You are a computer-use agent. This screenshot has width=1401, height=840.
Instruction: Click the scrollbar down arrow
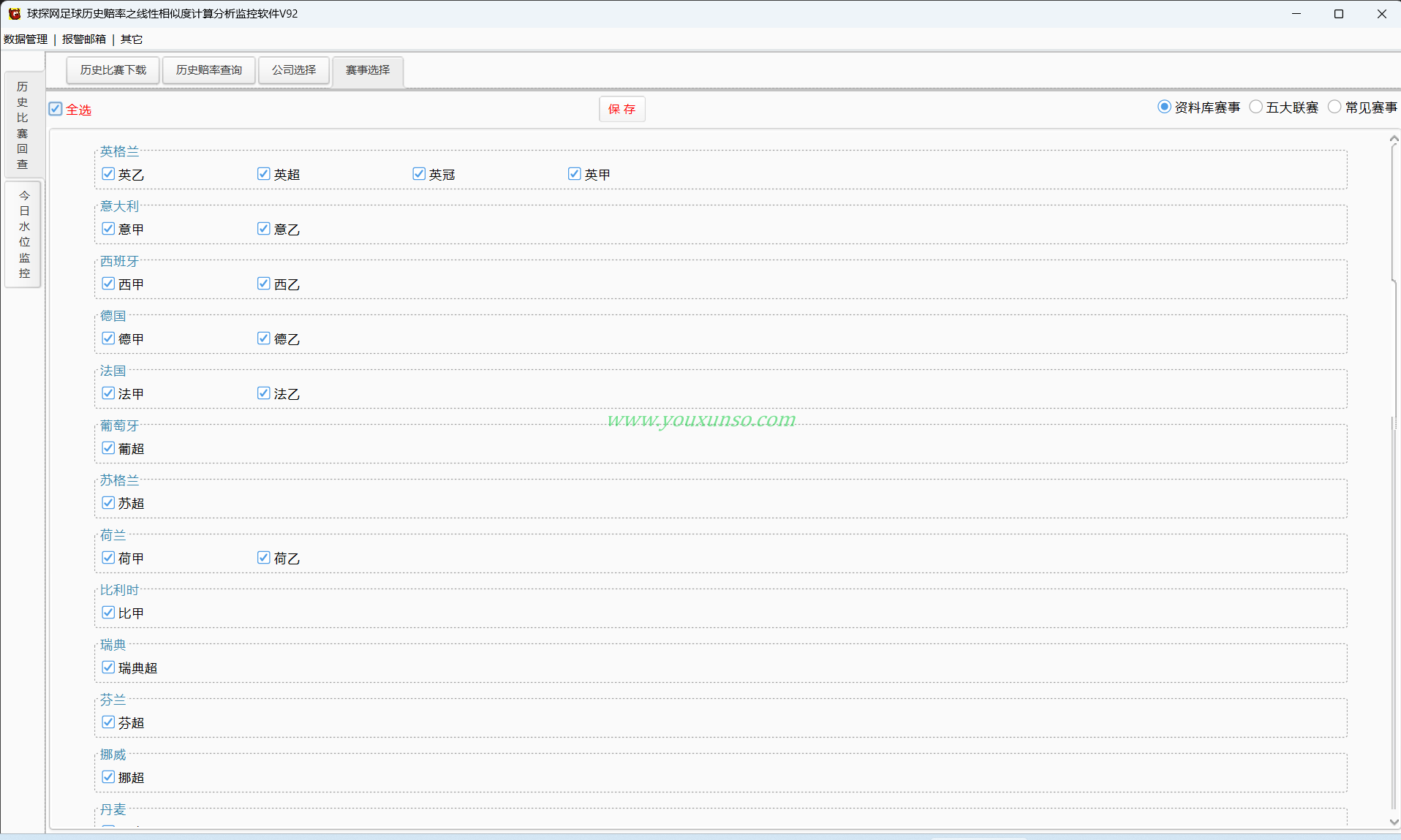[x=1394, y=822]
